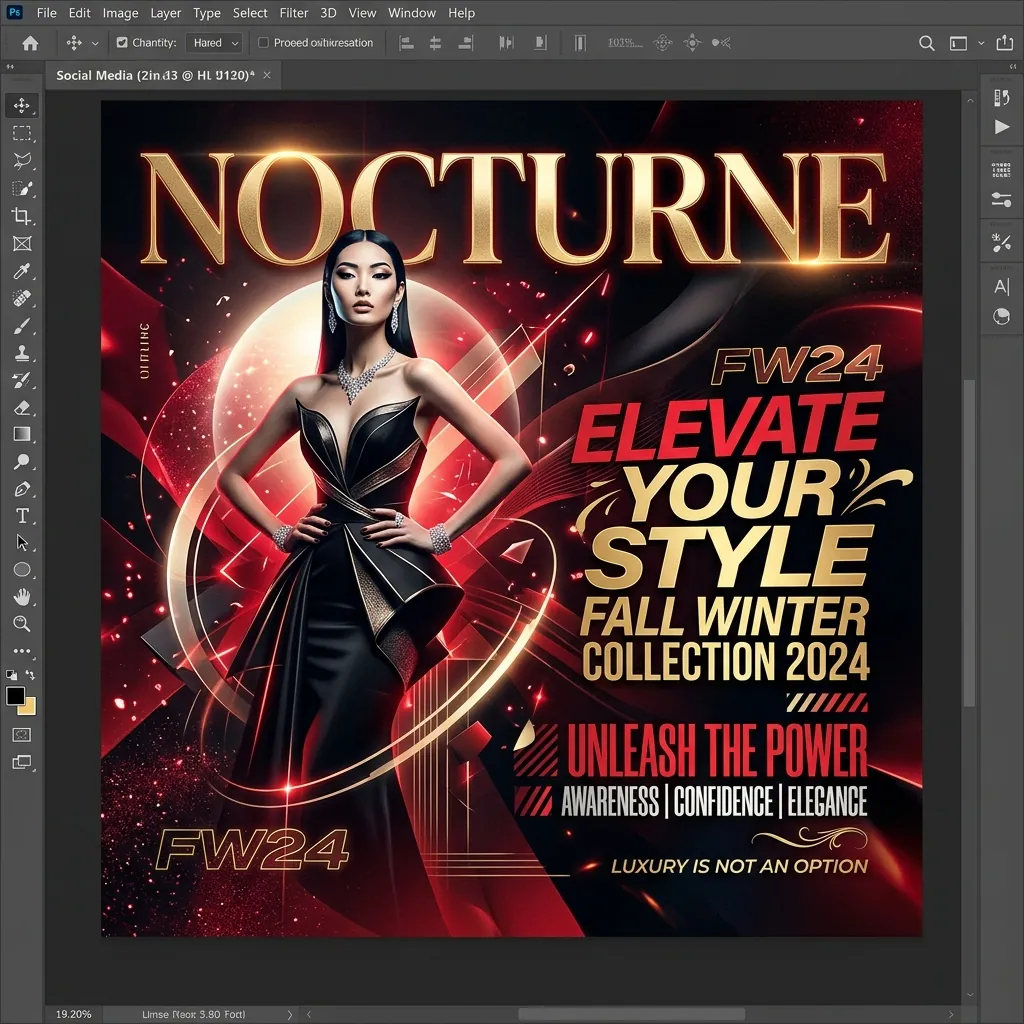The width and height of the screenshot is (1024, 1024).
Task: Click the horizontal scrollbar thumb
Action: 632,1014
